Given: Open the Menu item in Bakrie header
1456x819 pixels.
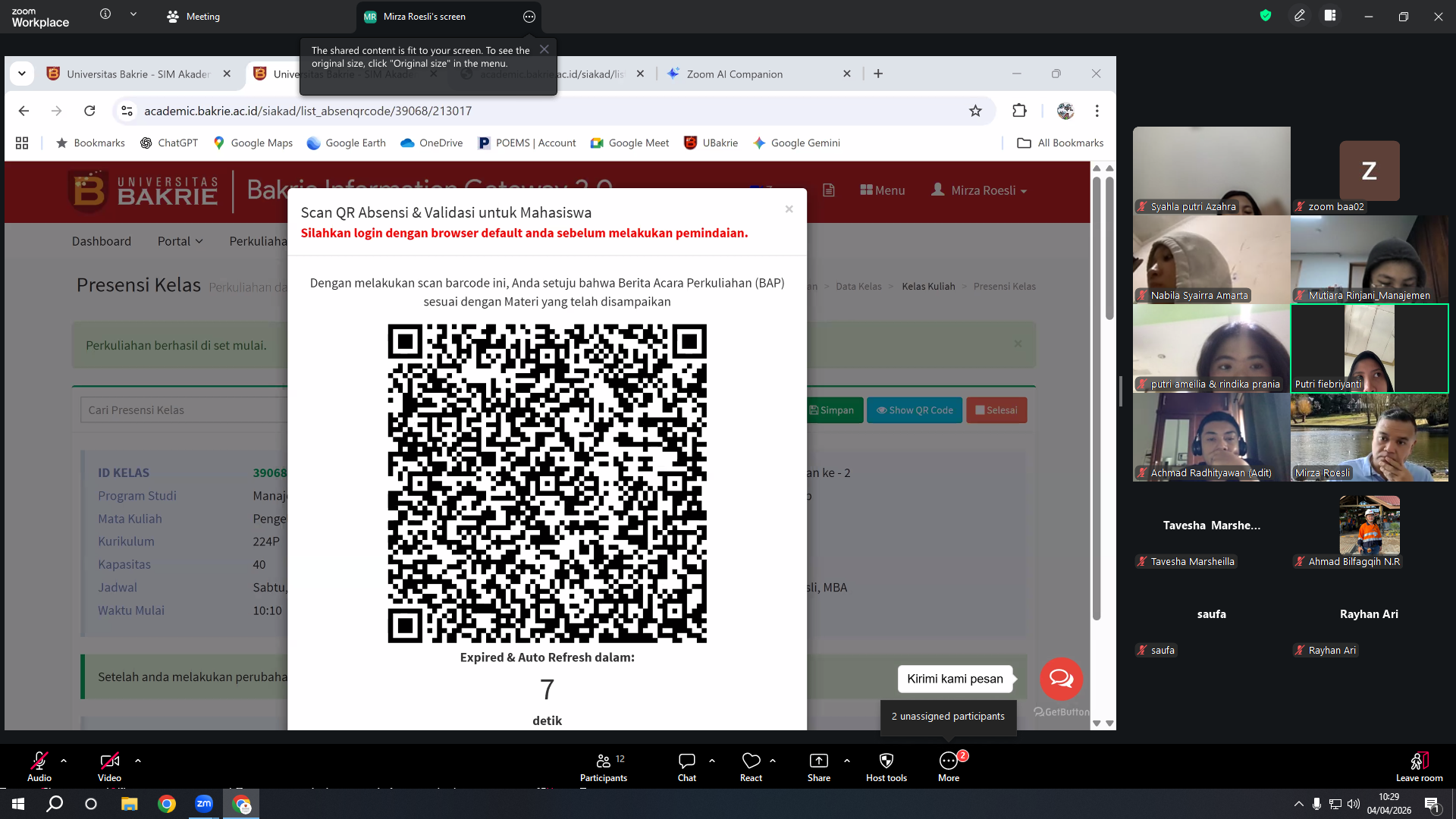Looking at the screenshot, I should tap(883, 190).
